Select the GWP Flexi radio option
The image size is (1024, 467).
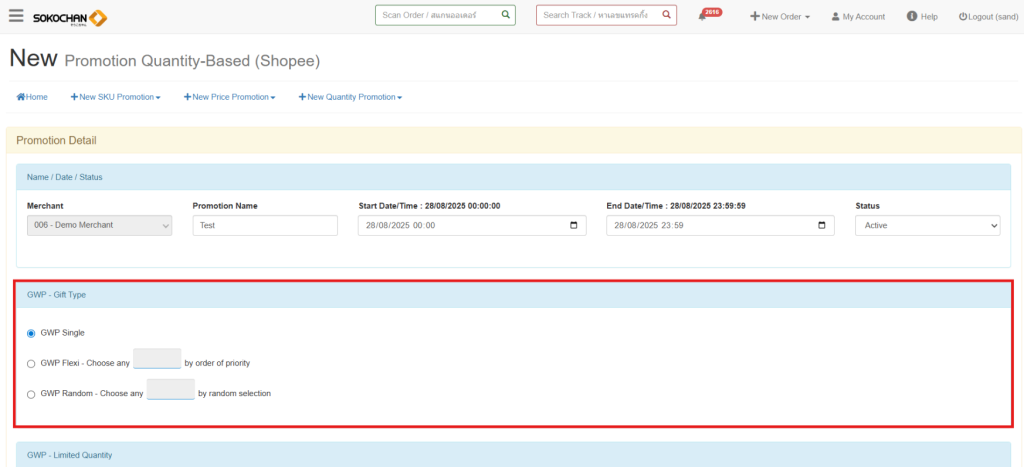point(31,364)
